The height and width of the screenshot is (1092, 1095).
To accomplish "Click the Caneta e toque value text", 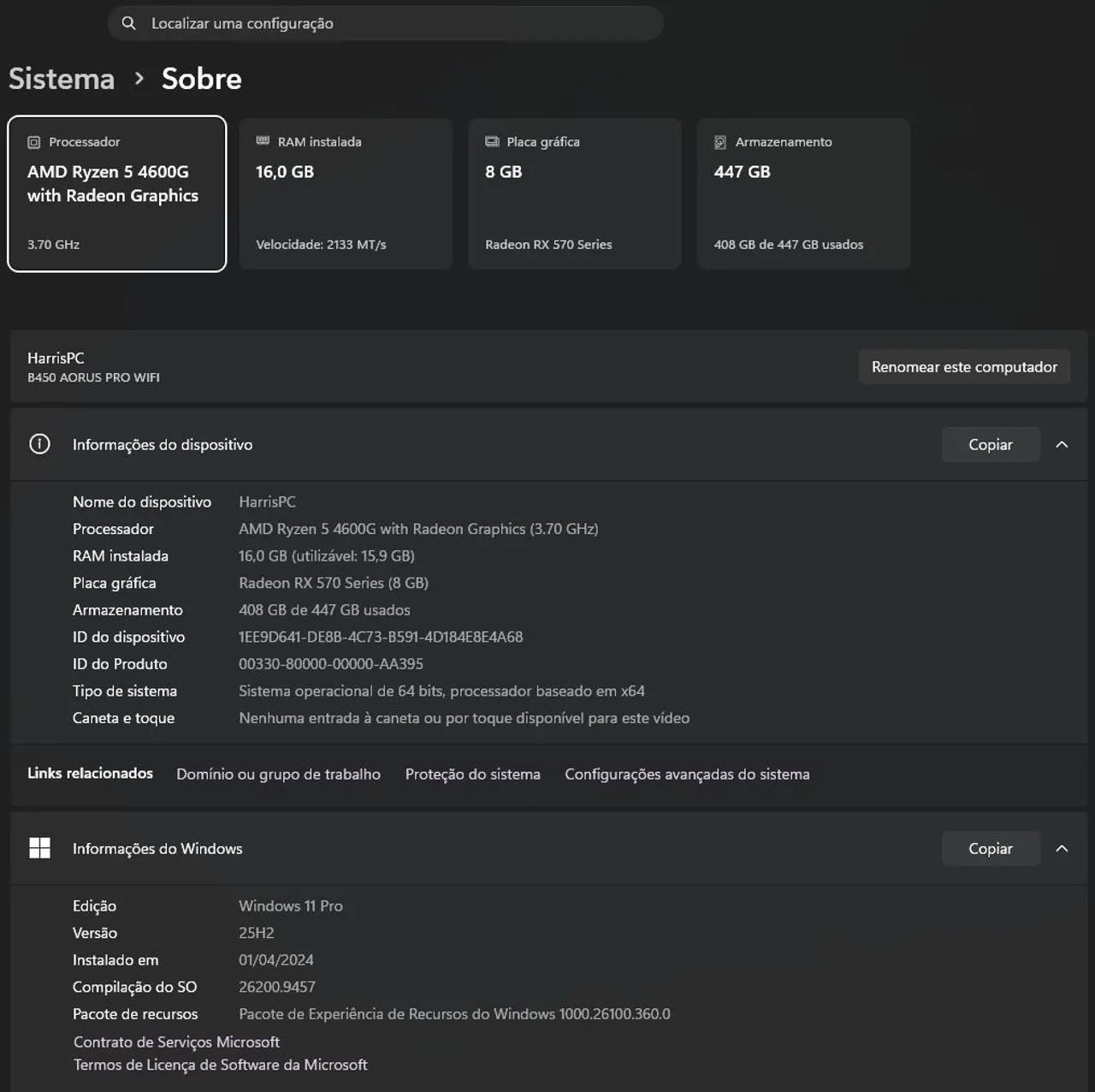I will point(465,718).
